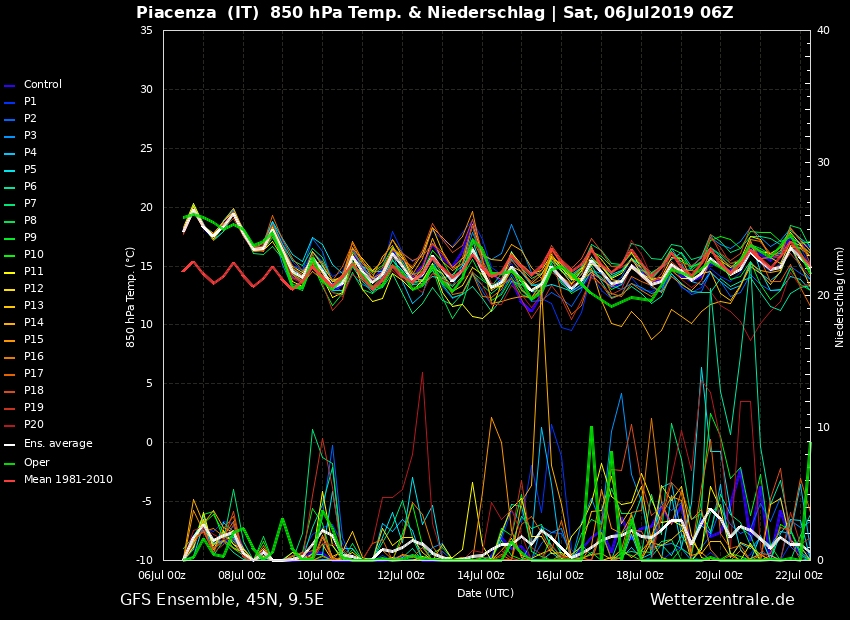Click the P5 legend label
This screenshot has height=620, width=850.
30,170
